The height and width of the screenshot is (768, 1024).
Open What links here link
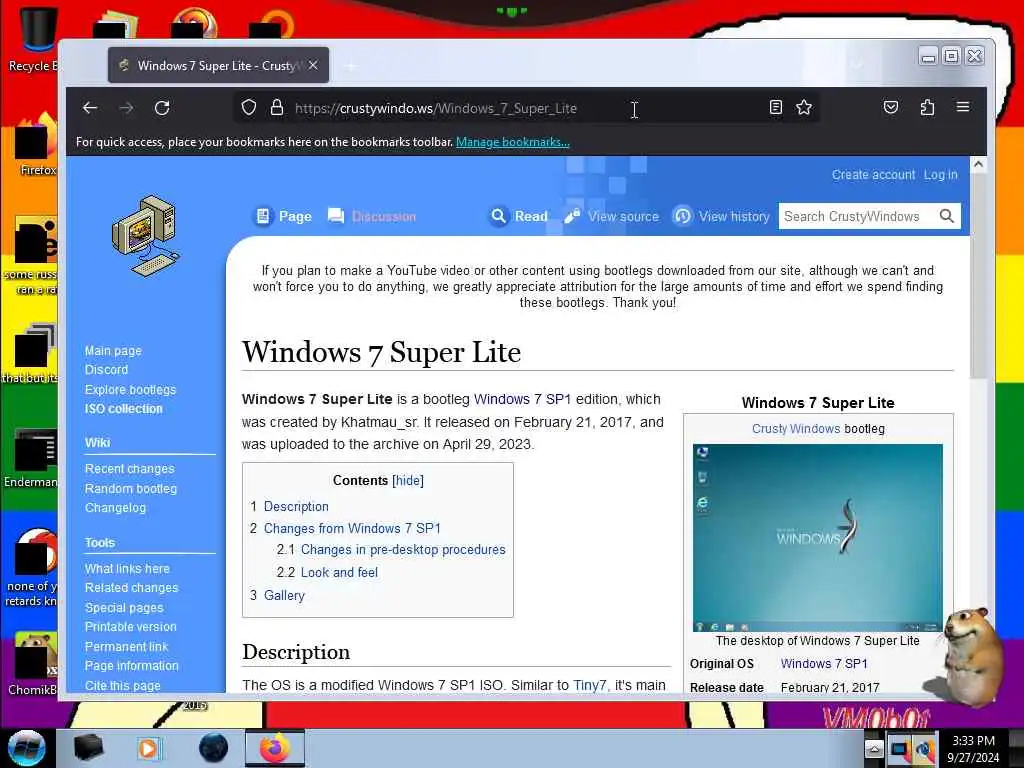pyautogui.click(x=127, y=569)
